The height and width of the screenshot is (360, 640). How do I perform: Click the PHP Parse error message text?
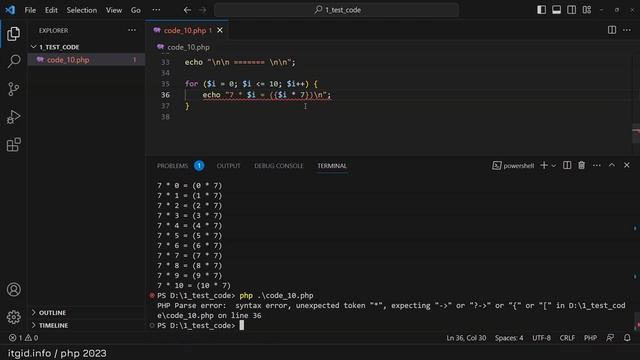(x=391, y=310)
